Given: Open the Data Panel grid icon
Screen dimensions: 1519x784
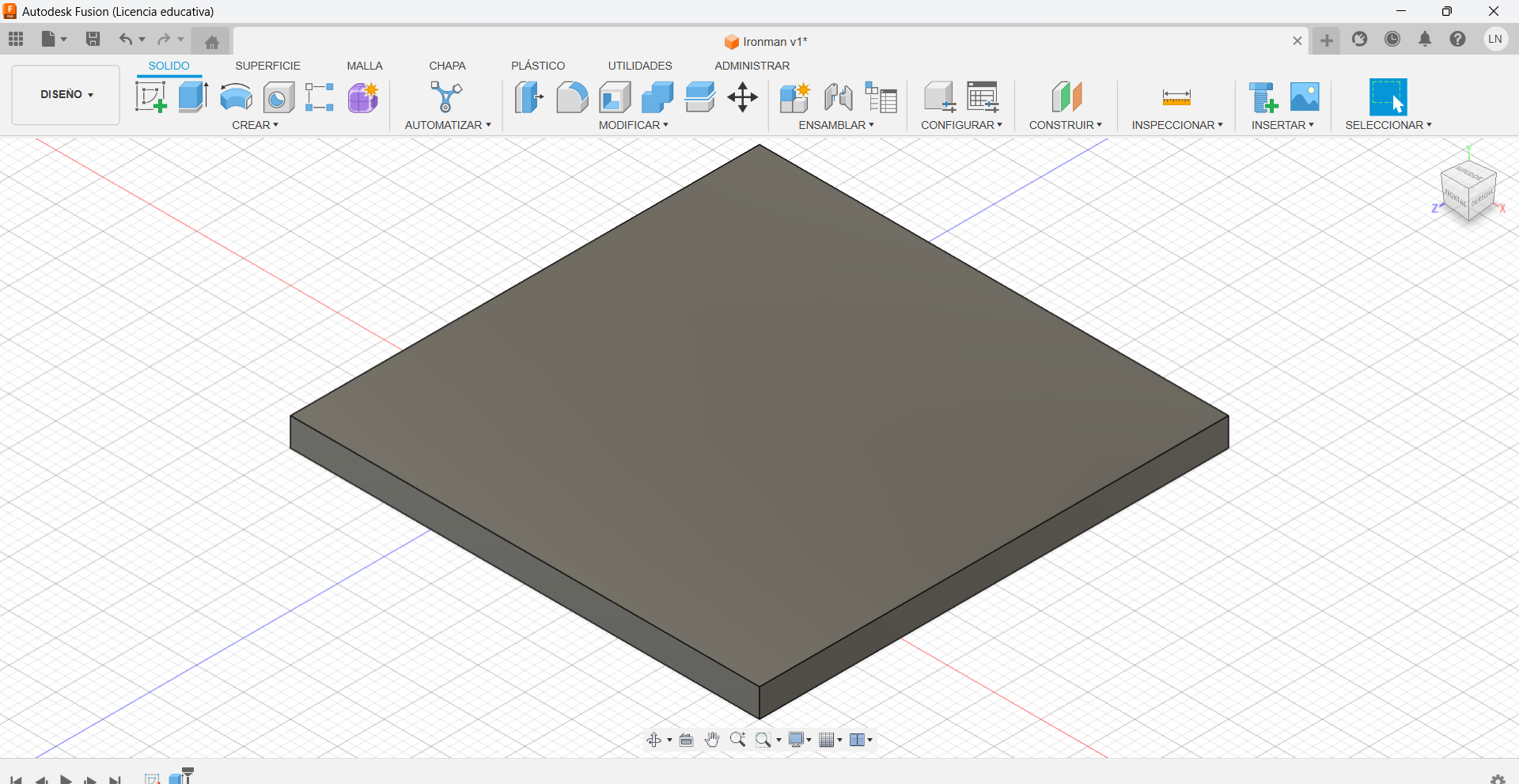Looking at the screenshot, I should (x=16, y=39).
